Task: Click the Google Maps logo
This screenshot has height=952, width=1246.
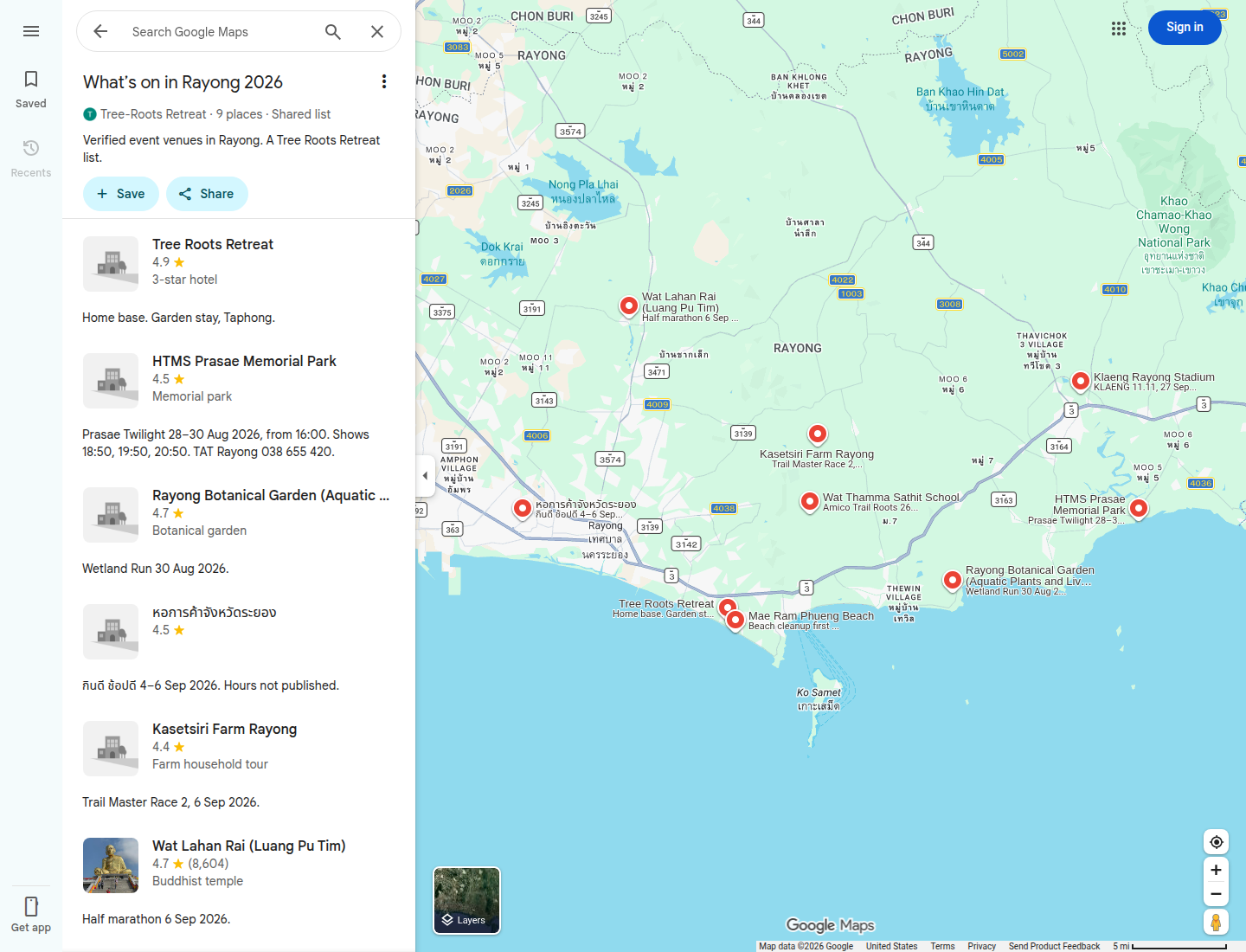Action: coord(830,925)
